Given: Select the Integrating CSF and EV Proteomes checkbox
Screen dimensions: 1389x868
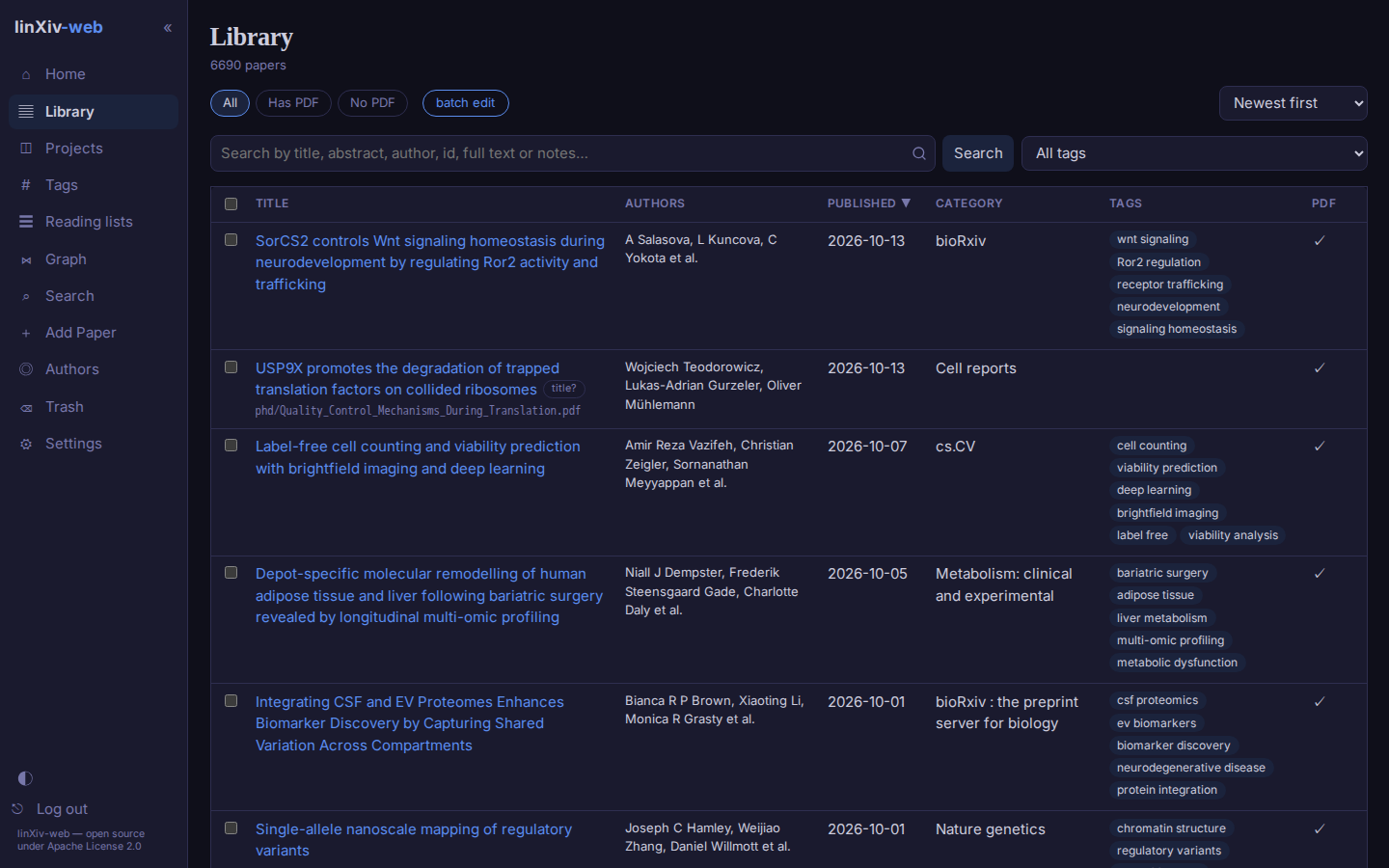Looking at the screenshot, I should tap(231, 700).
